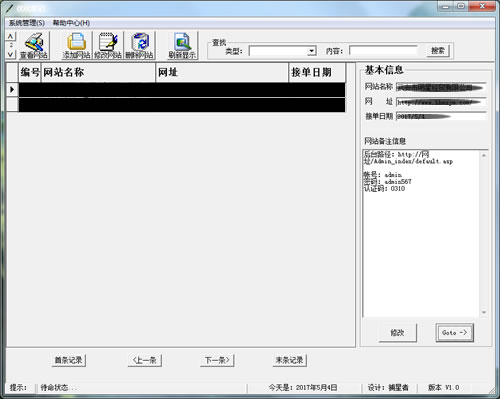Viewport: 500px width, 399px height.
Task: Click the 编号 column header
Action: click(30, 72)
